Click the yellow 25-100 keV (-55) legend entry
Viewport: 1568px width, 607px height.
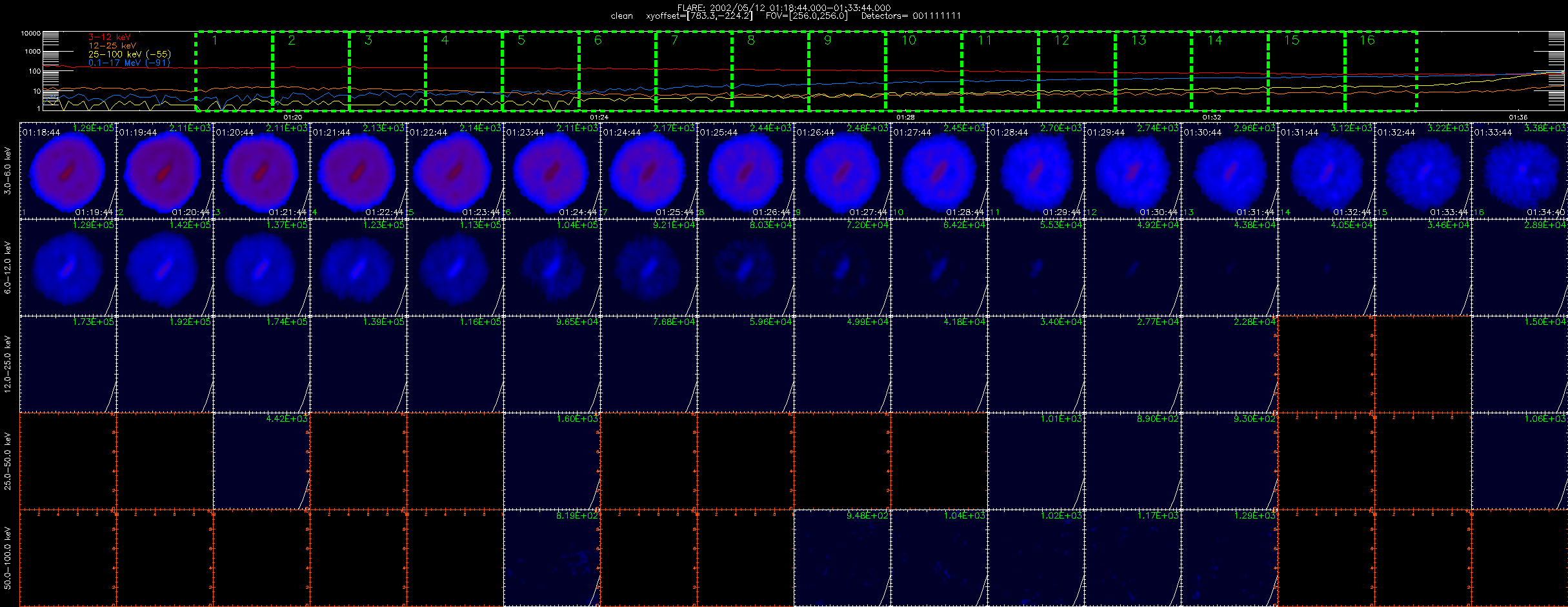[130, 54]
